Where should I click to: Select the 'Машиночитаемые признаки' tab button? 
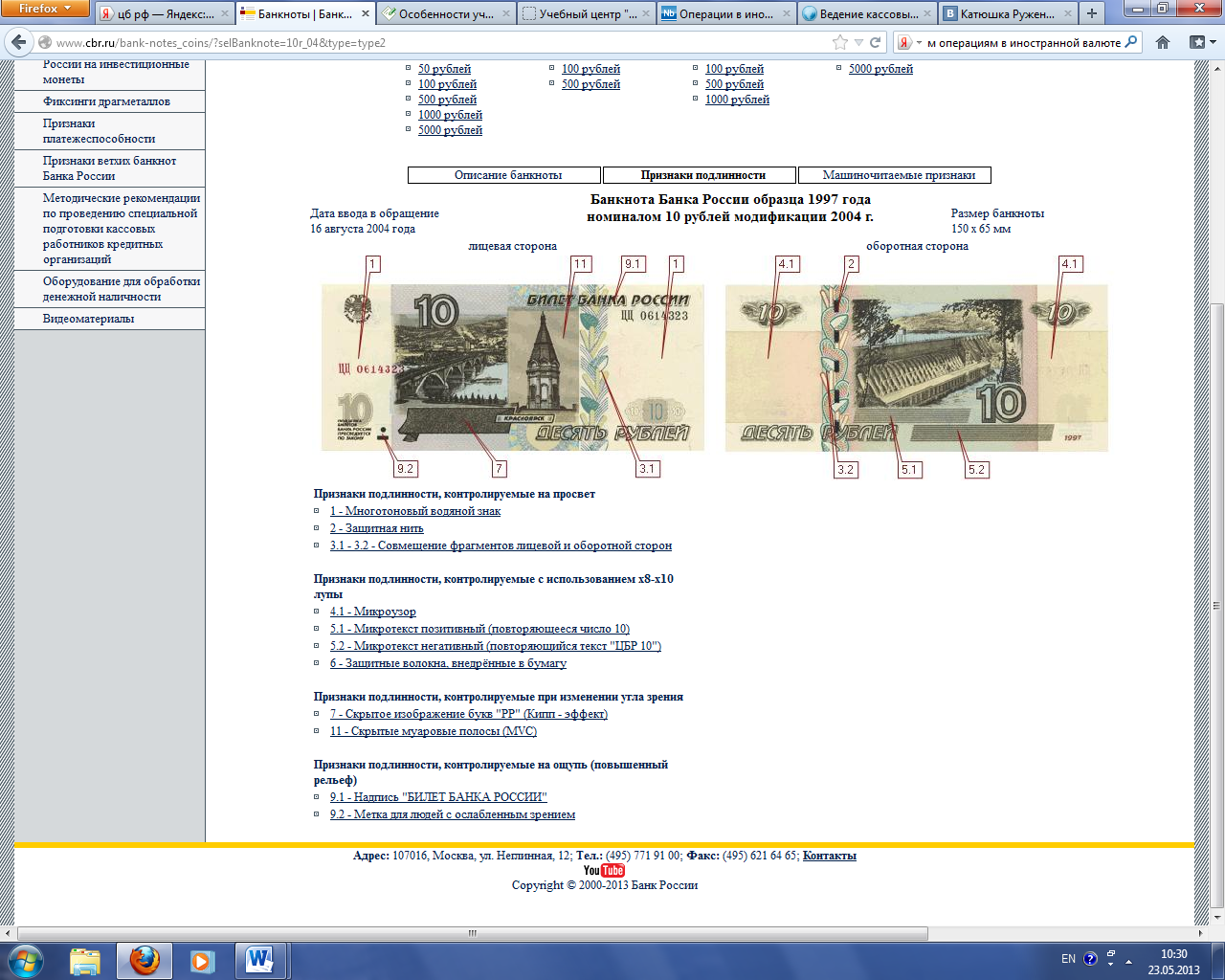895,175
